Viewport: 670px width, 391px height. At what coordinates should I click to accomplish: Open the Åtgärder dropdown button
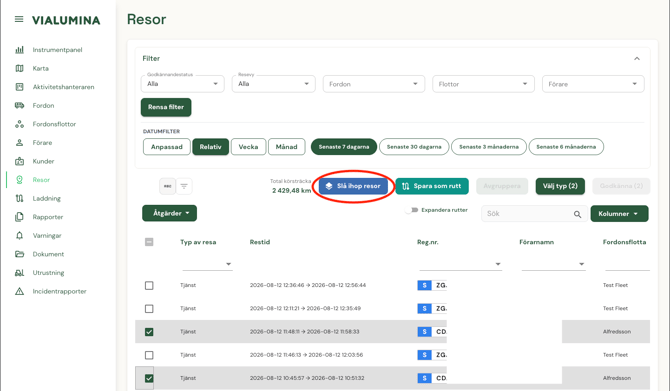click(x=170, y=213)
